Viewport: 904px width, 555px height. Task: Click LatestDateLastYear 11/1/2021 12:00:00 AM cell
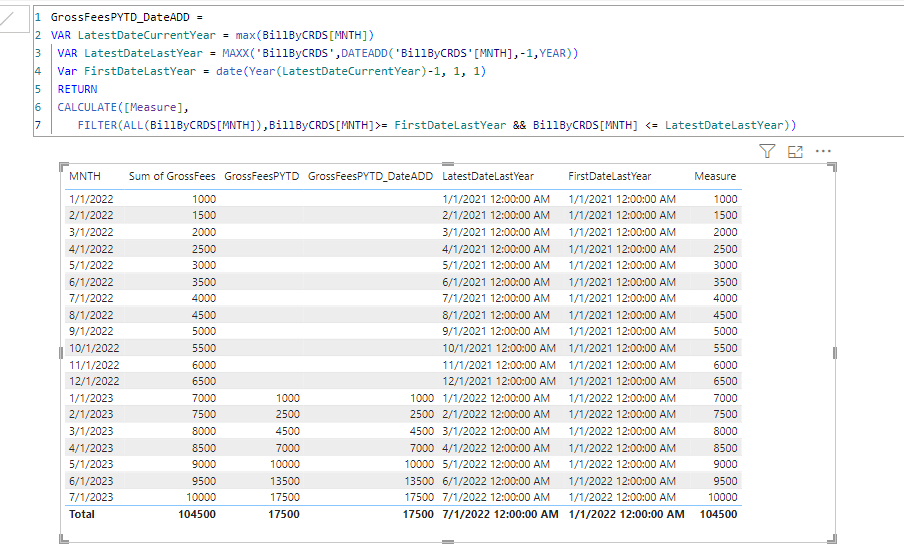point(499,365)
